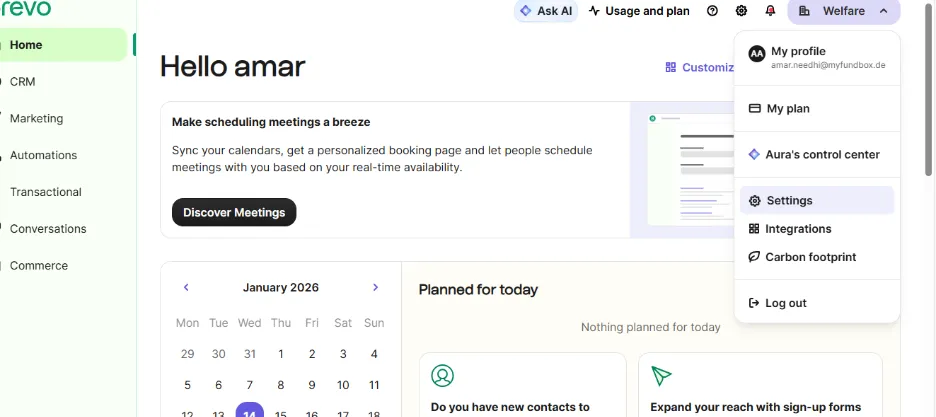Click the Customize link

click(700, 67)
